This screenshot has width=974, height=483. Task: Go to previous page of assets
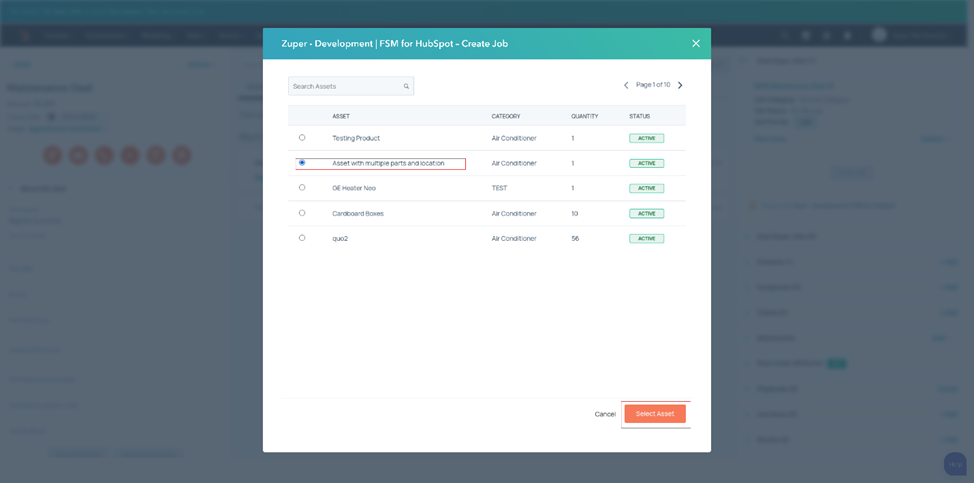tap(626, 85)
